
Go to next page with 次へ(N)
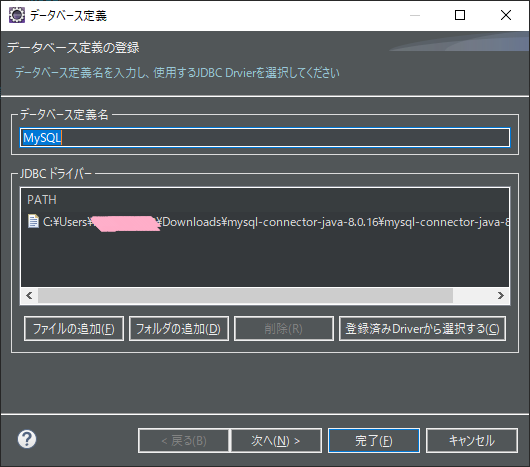pos(276,441)
